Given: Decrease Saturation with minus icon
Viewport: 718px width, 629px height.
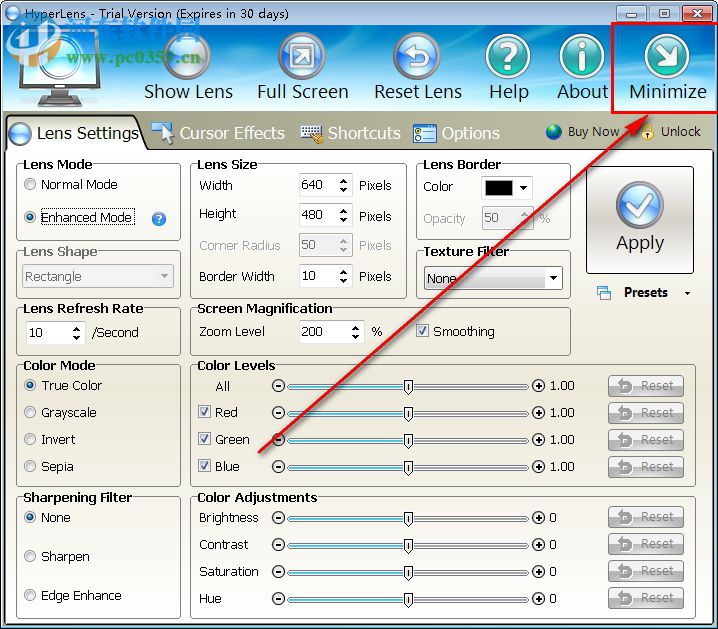Looking at the screenshot, I should (278, 572).
